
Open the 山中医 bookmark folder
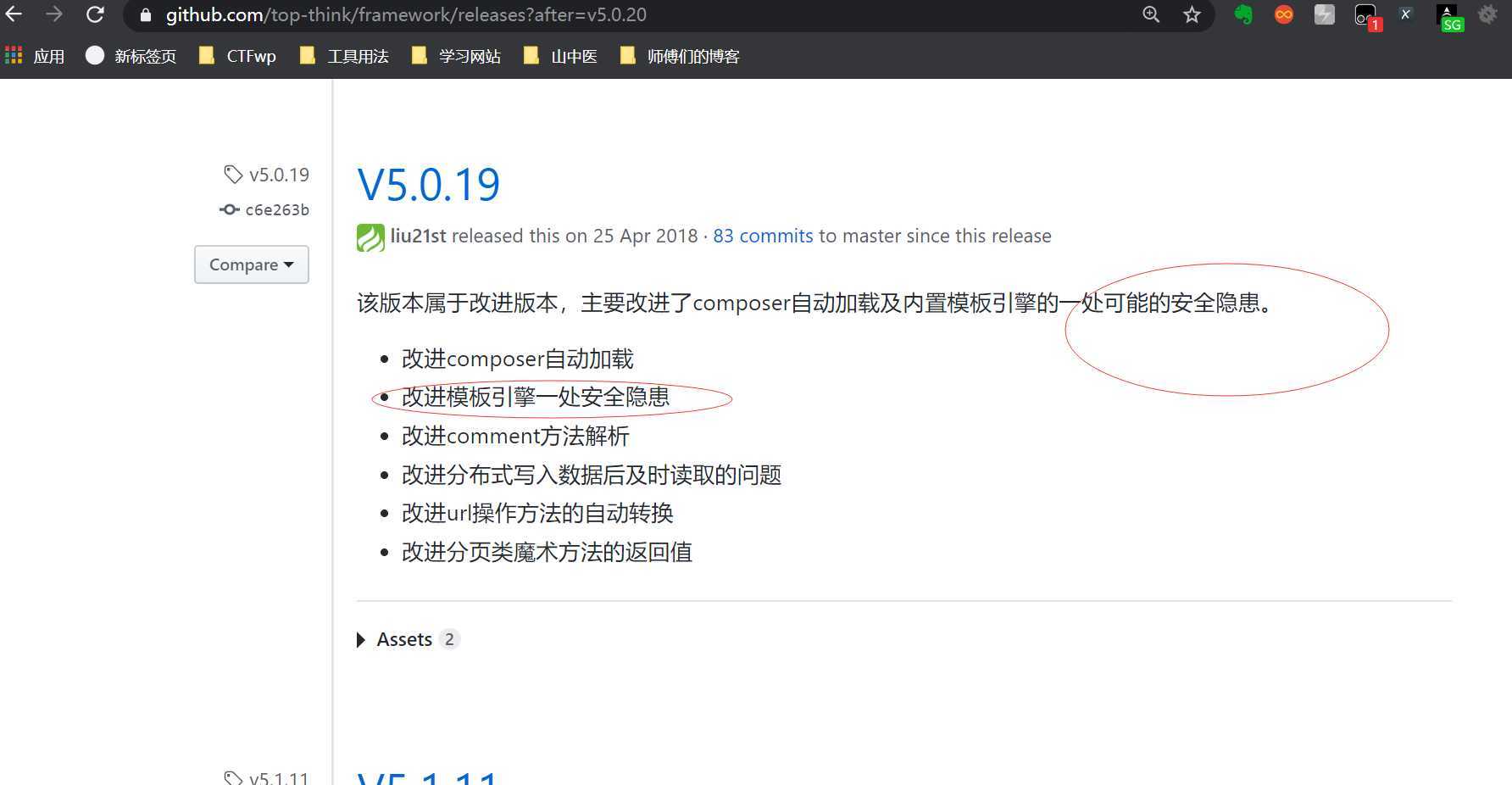pos(561,56)
